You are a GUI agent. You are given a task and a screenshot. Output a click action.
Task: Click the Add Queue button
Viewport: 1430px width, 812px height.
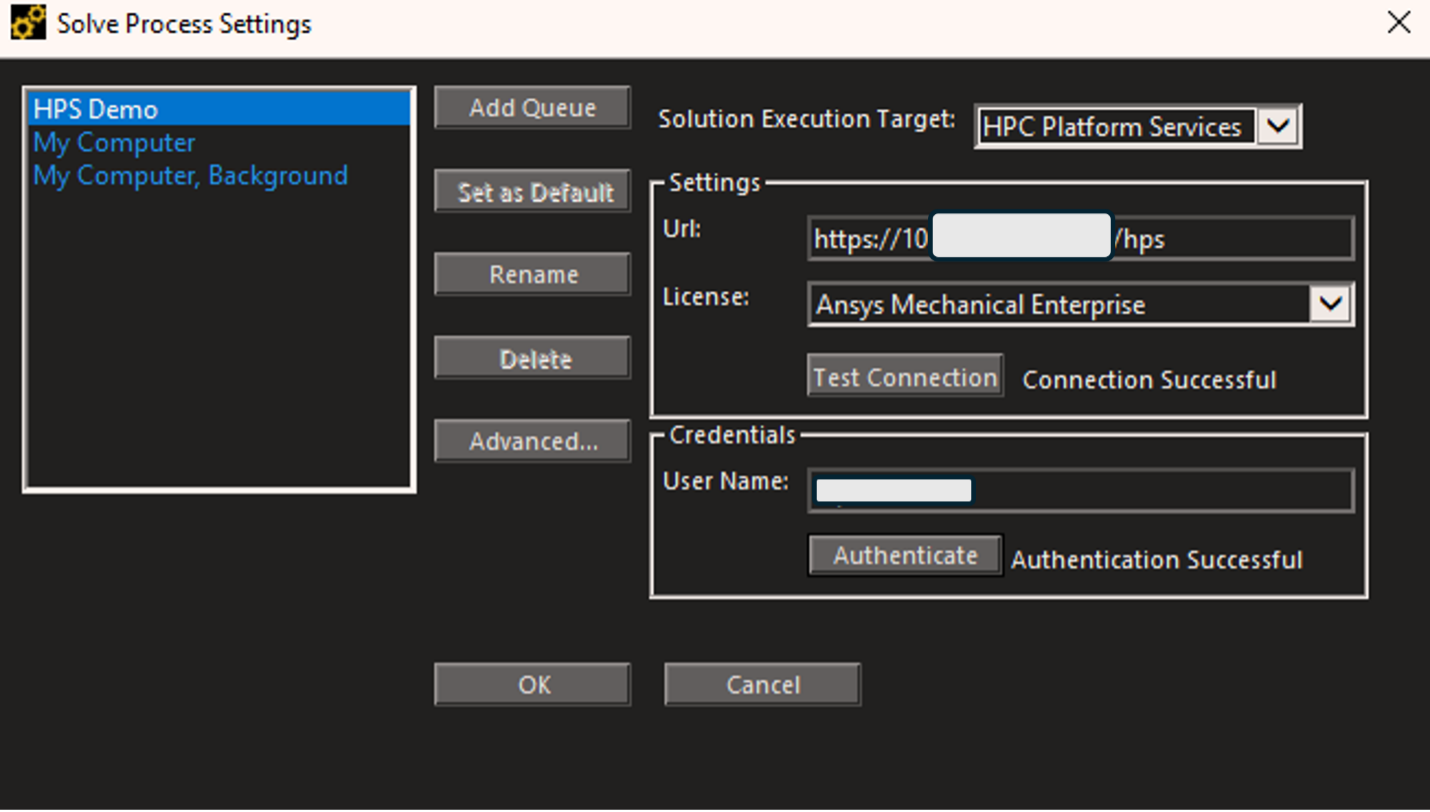pyautogui.click(x=532, y=107)
